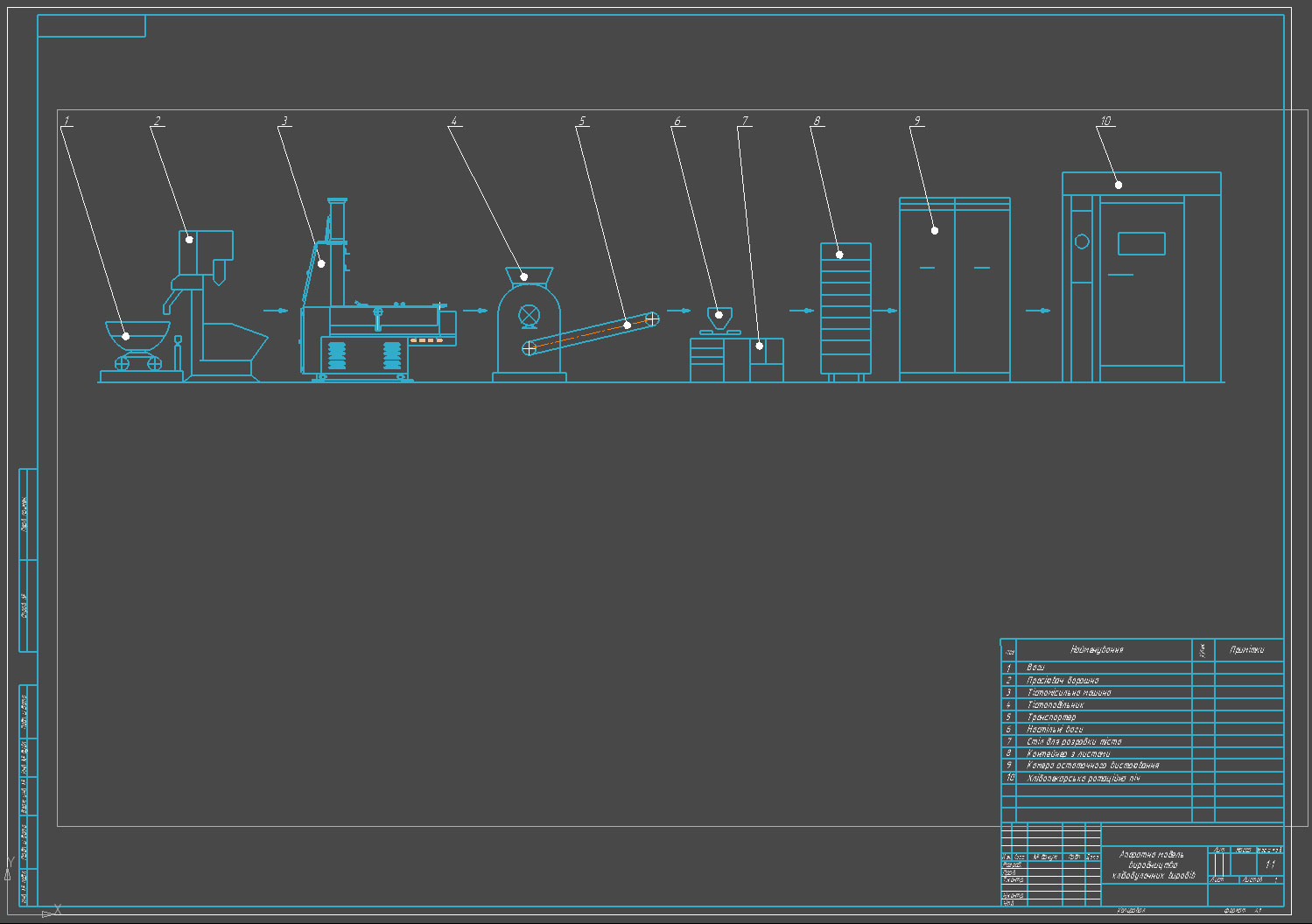Select 'Стіл для розробки тіста' row
Viewport: 1312px width, 924px height.
point(1074,741)
